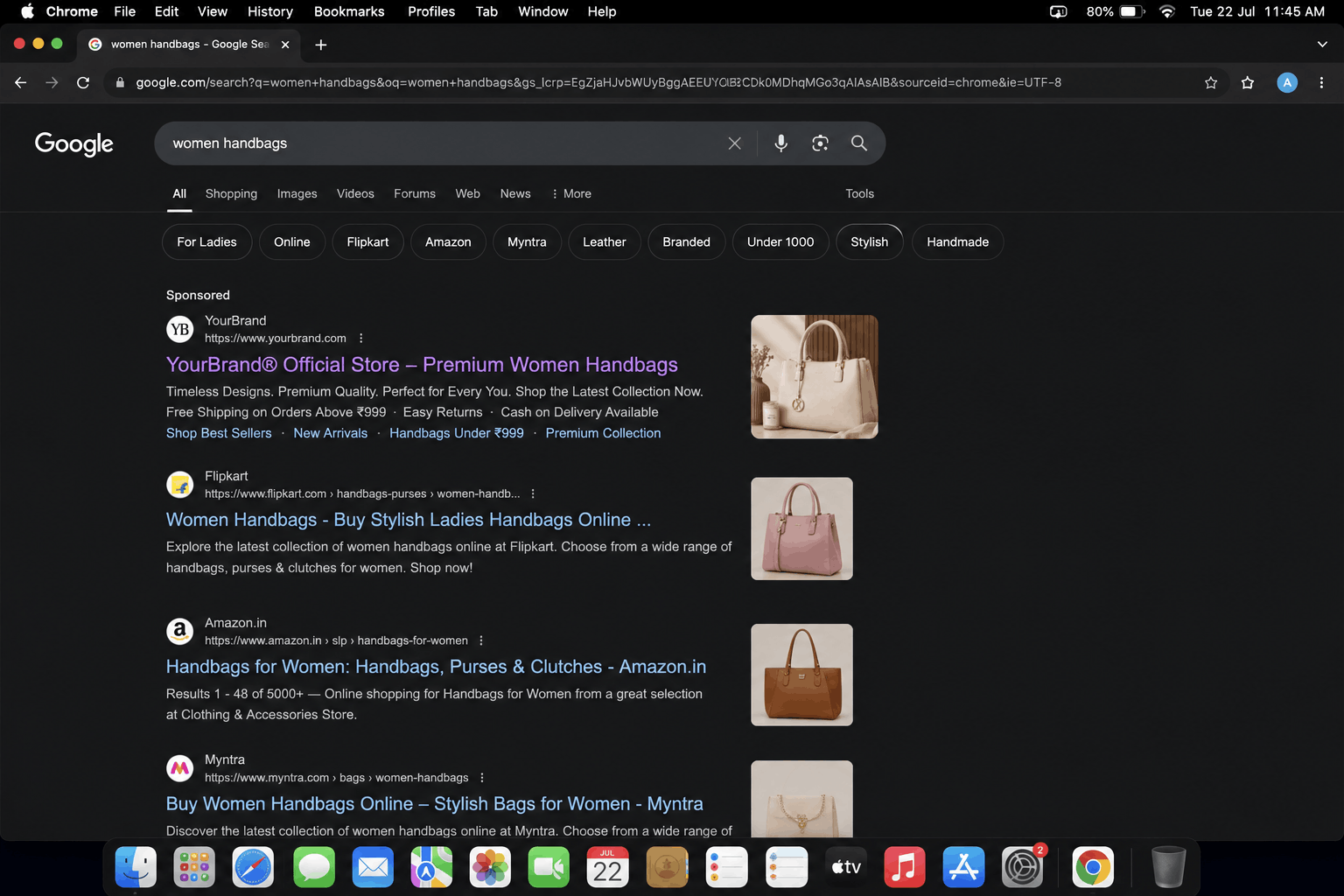The height and width of the screenshot is (896, 1344).
Task: Reload the page with the refresh icon
Action: (x=83, y=82)
